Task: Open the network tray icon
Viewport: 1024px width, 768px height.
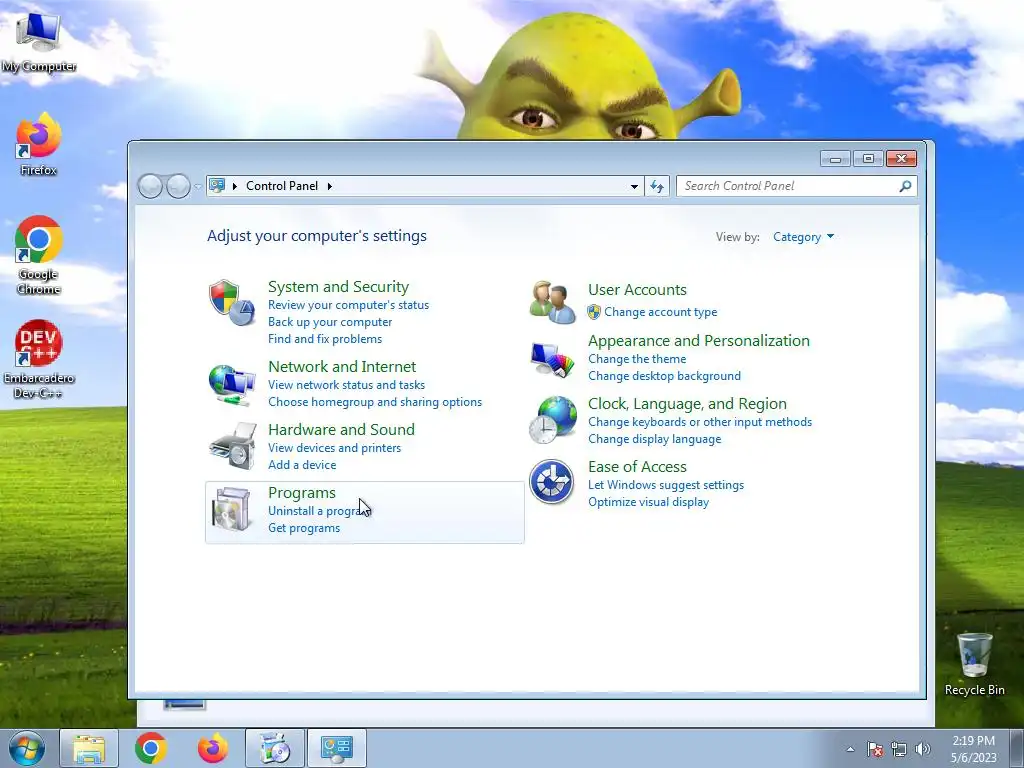Action: (x=899, y=749)
